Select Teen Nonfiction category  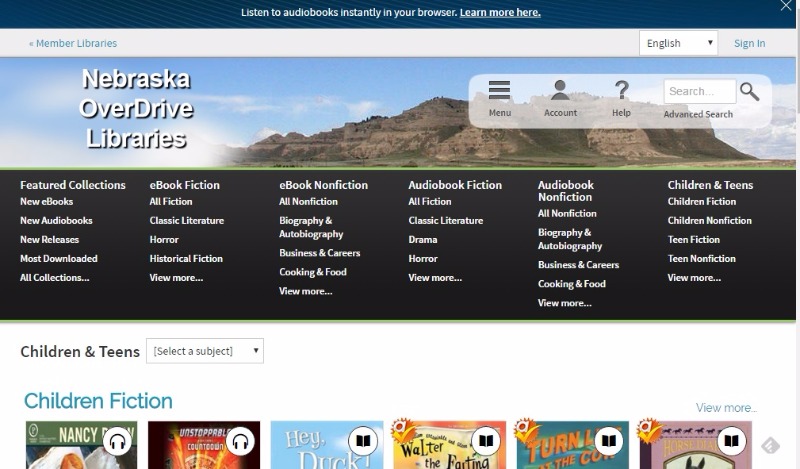[702, 258]
